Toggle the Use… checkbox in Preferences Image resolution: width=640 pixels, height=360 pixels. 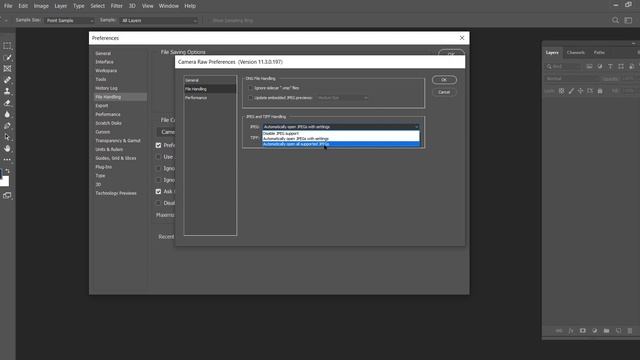pyautogui.click(x=158, y=157)
